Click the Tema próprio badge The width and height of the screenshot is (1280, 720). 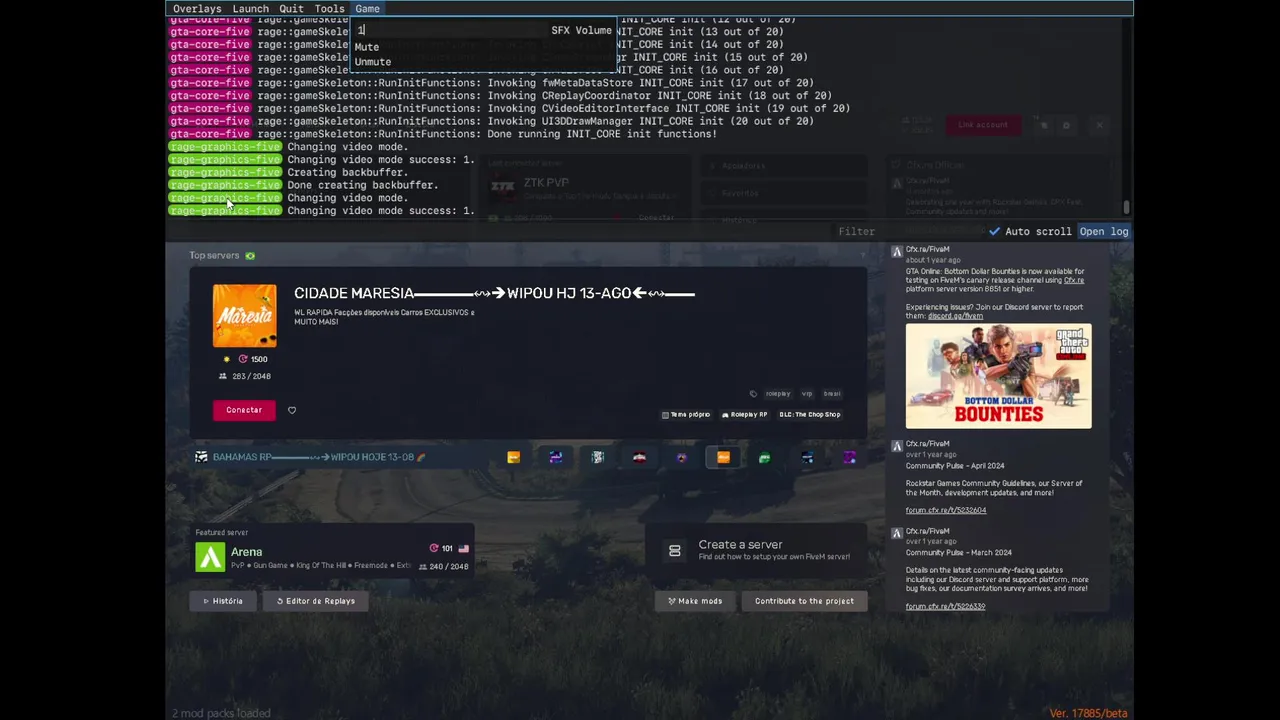click(686, 414)
